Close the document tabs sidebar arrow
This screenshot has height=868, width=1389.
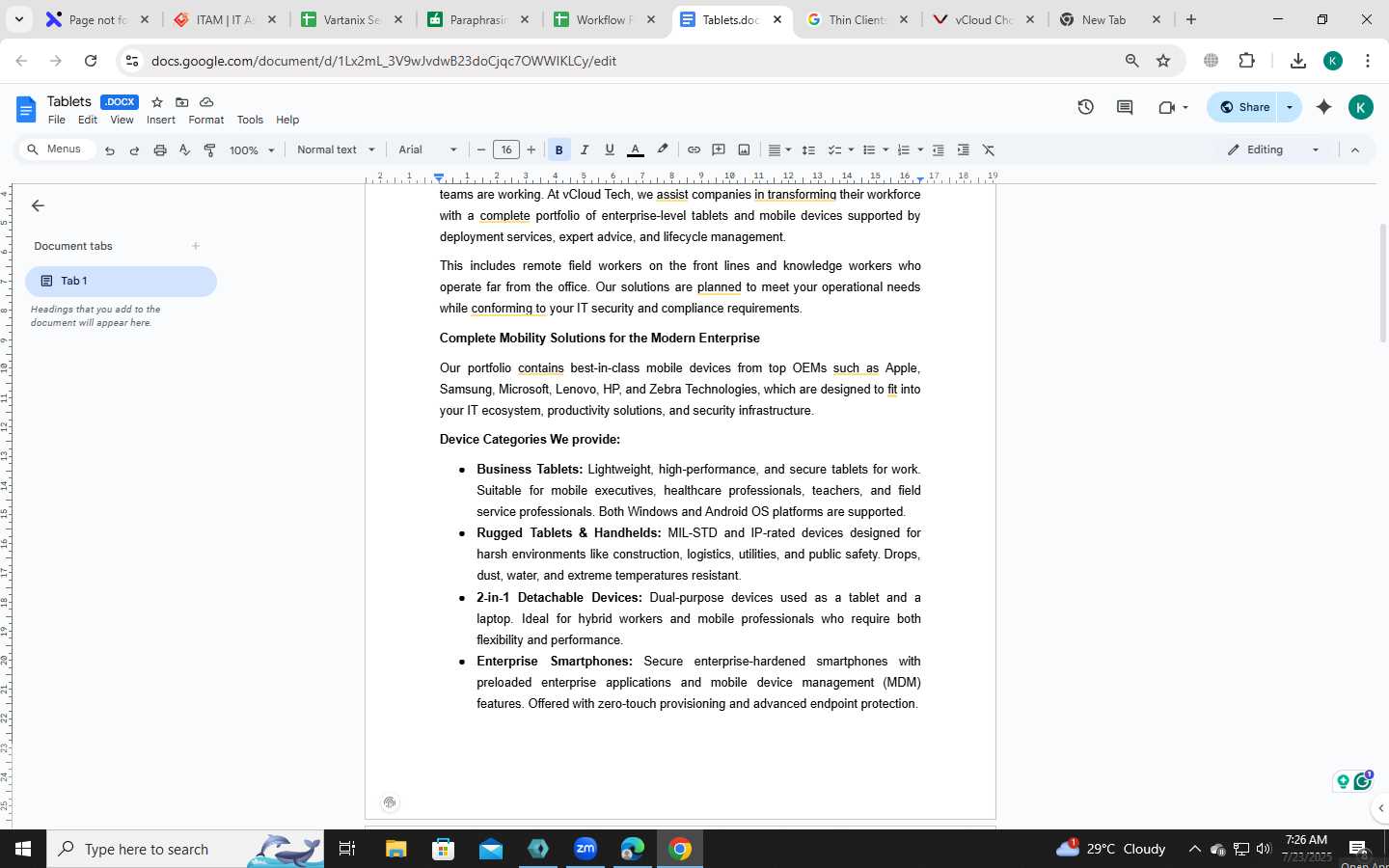38,205
